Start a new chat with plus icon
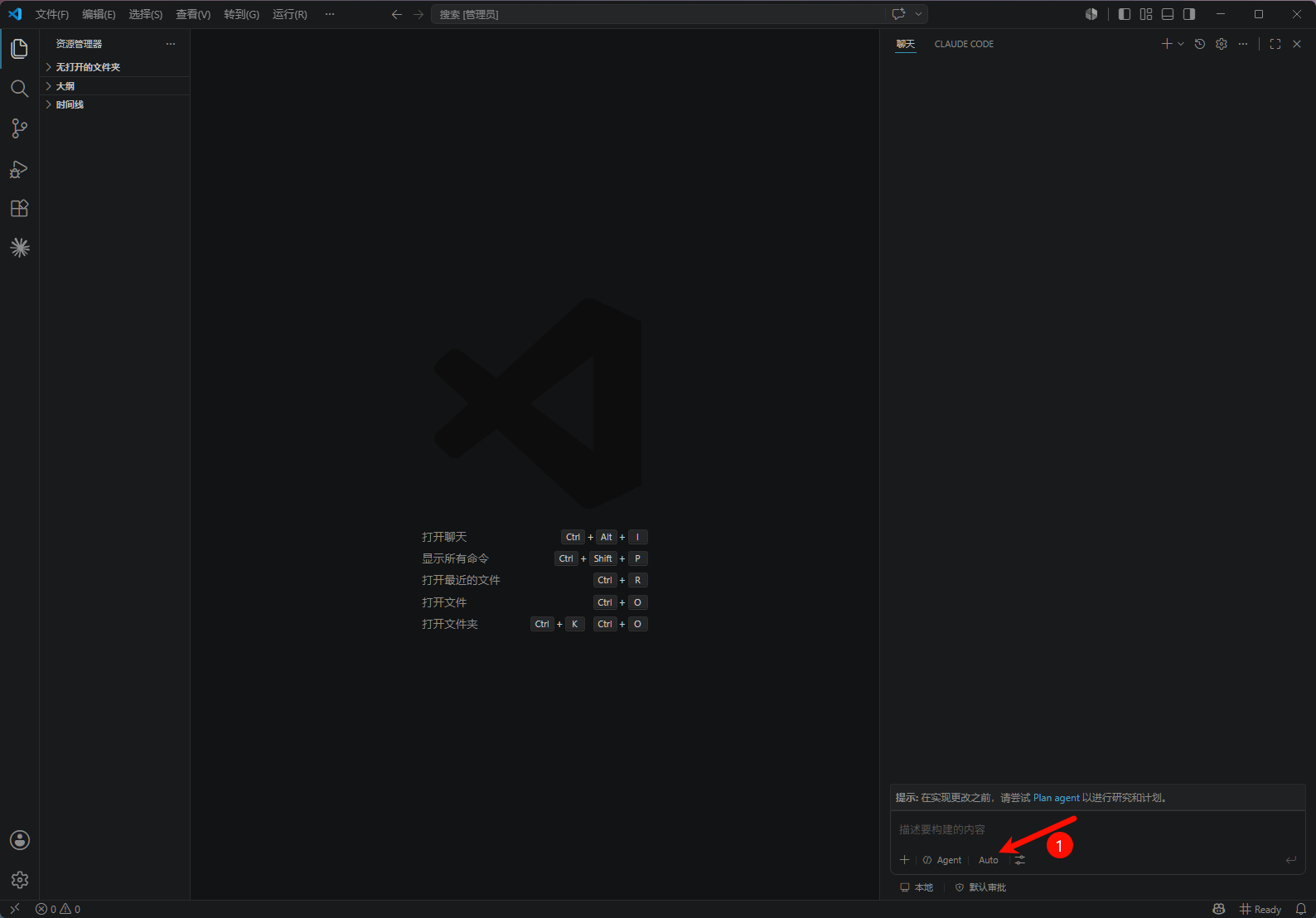1316x918 pixels. point(1167,44)
